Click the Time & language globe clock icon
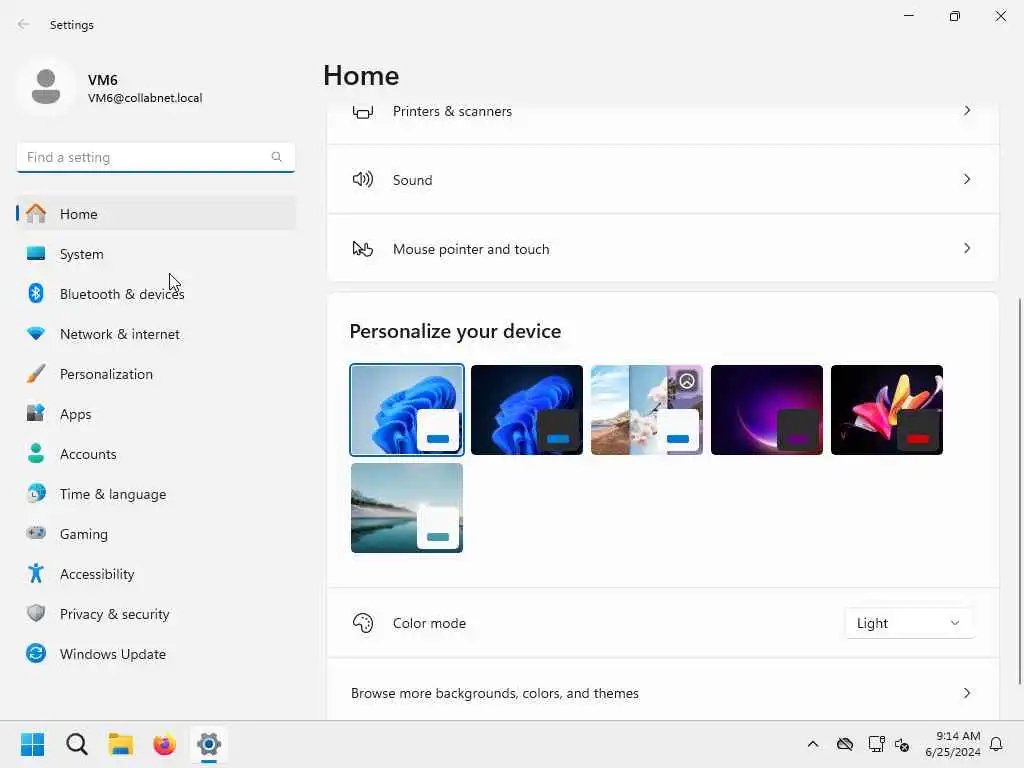The width and height of the screenshot is (1024, 768). (x=36, y=493)
